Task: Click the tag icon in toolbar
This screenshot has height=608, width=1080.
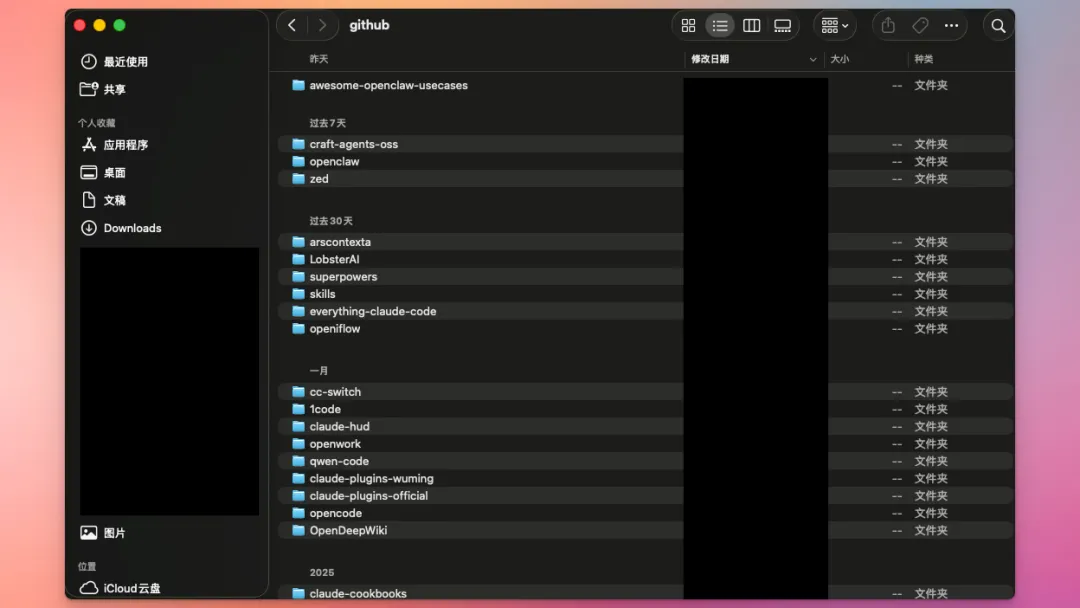Action: point(920,25)
